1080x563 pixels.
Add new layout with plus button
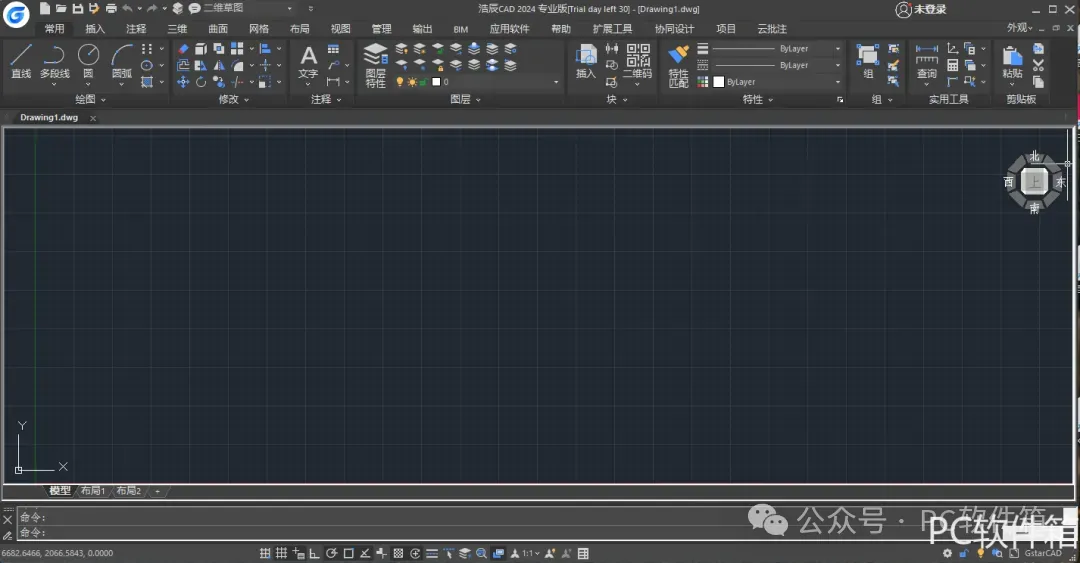(x=157, y=491)
